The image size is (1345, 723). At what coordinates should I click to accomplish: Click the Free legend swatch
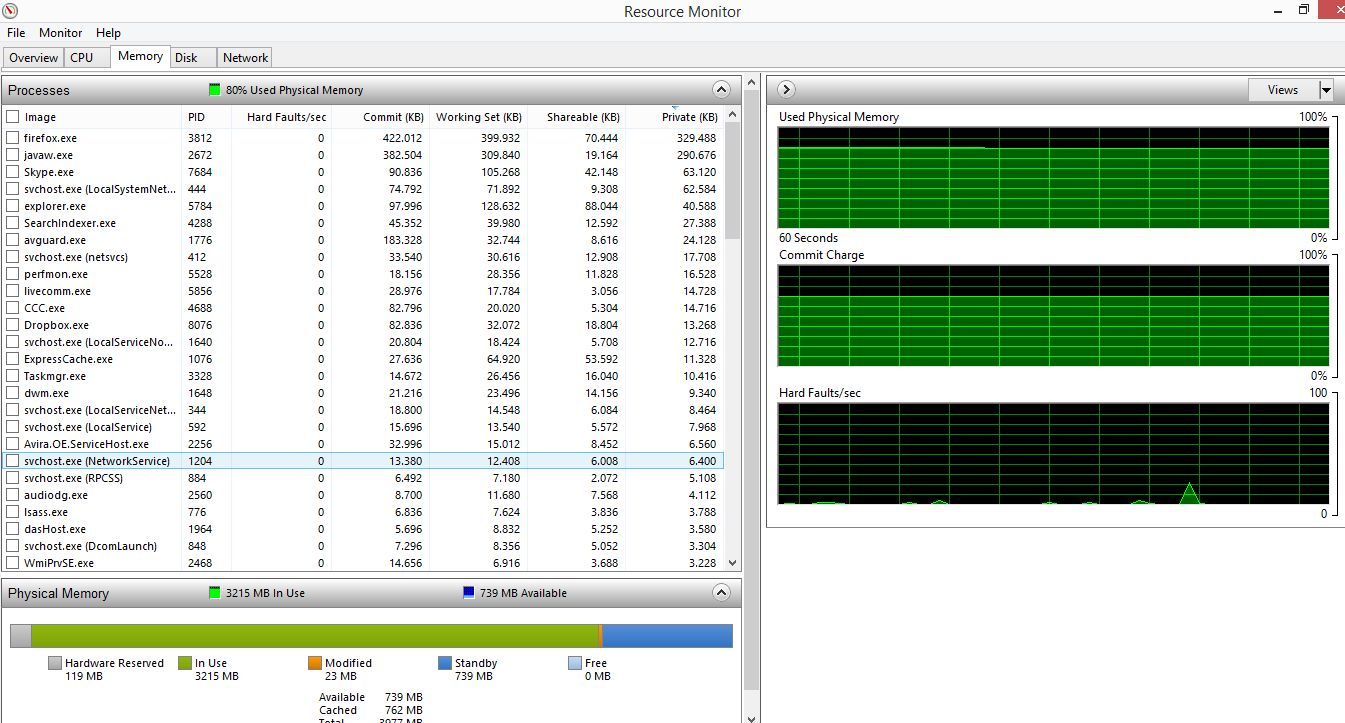(x=575, y=663)
